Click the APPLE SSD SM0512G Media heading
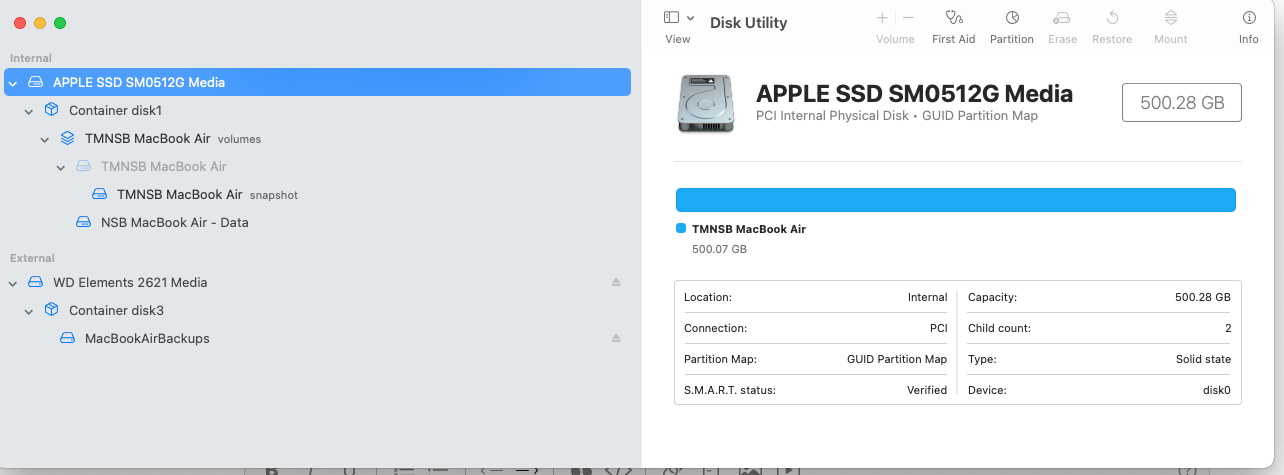The height and width of the screenshot is (475, 1284). (x=914, y=94)
